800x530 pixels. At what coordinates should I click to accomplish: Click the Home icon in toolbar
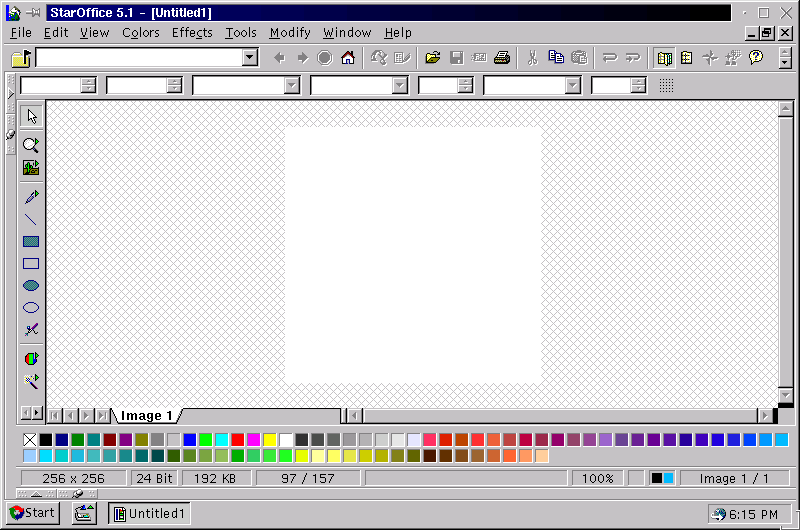348,58
